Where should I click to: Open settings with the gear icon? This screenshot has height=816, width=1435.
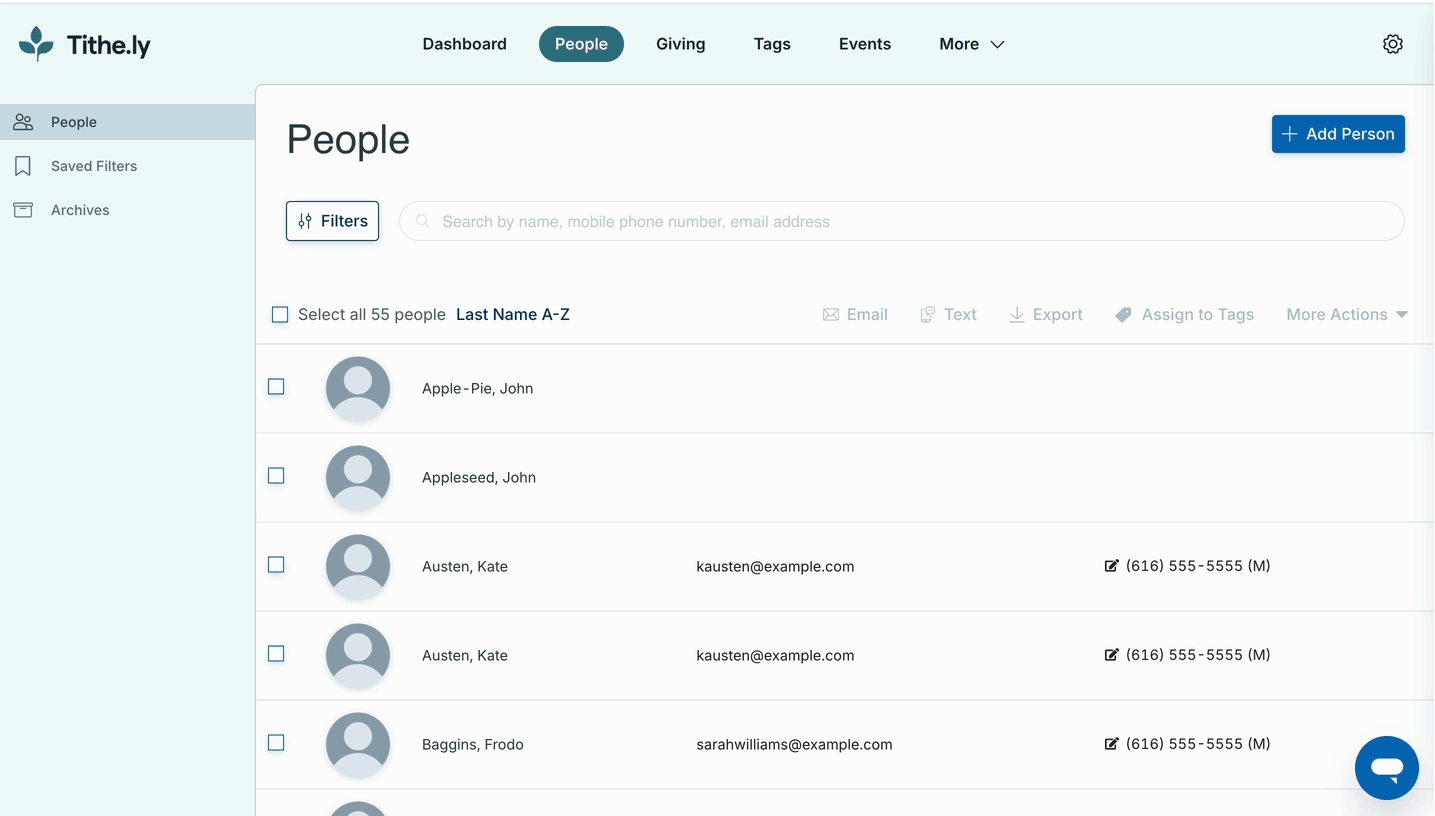(x=1393, y=44)
